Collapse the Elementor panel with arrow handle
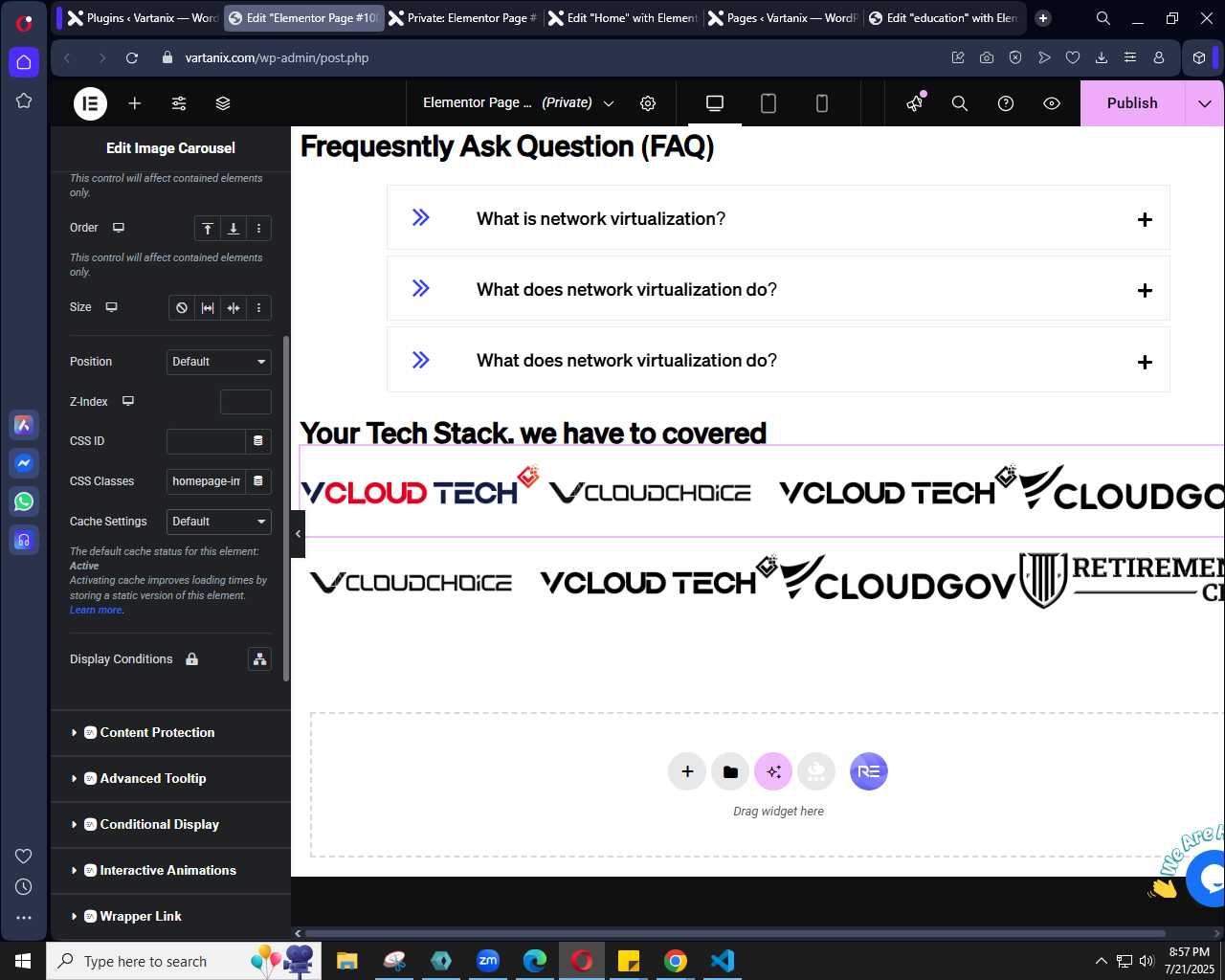 (x=298, y=534)
